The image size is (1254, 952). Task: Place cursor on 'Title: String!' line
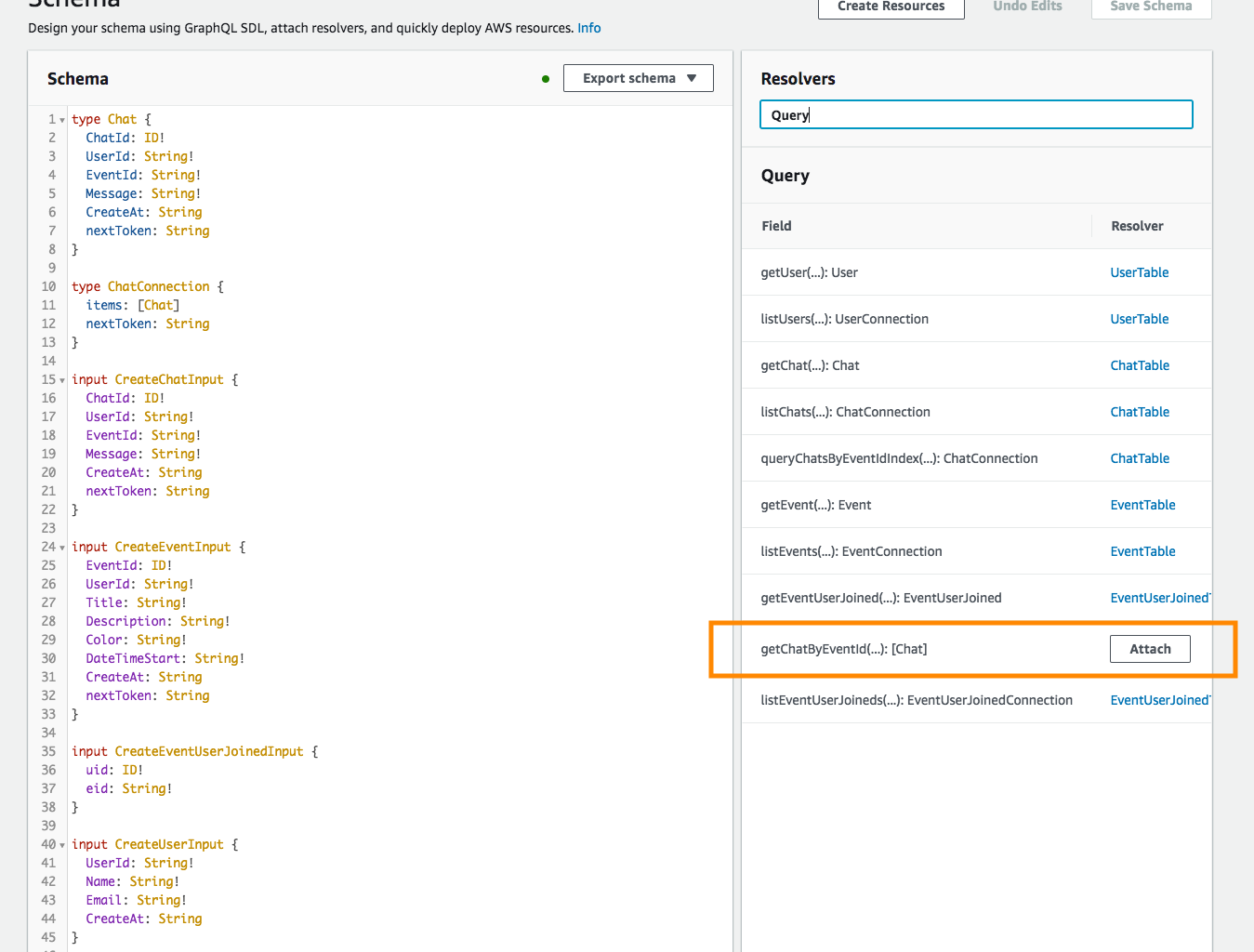(136, 602)
